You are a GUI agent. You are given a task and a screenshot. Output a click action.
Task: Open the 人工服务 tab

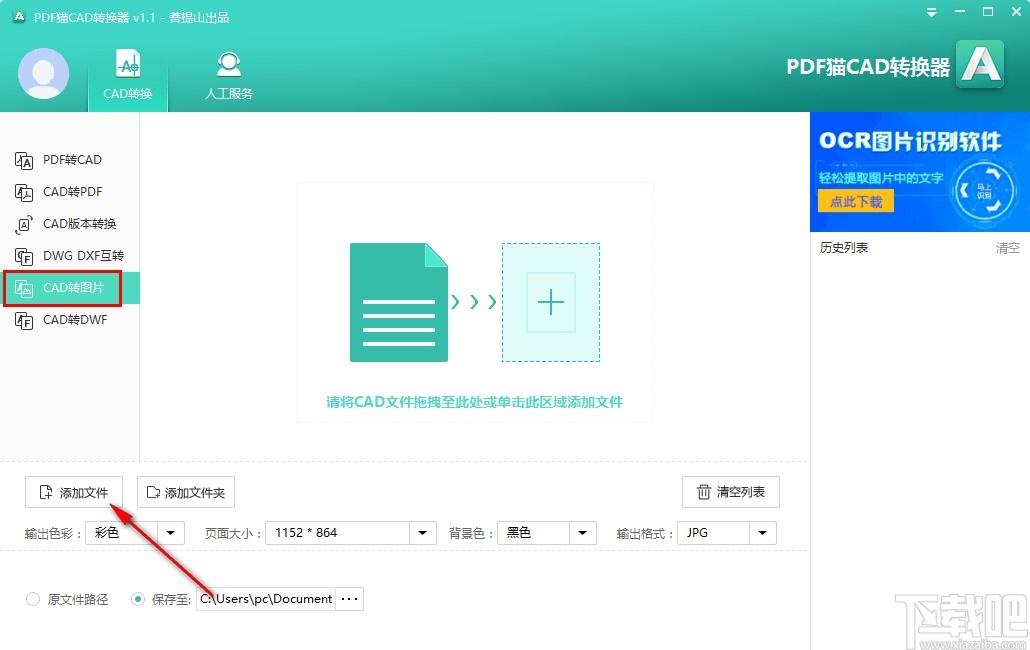[229, 76]
